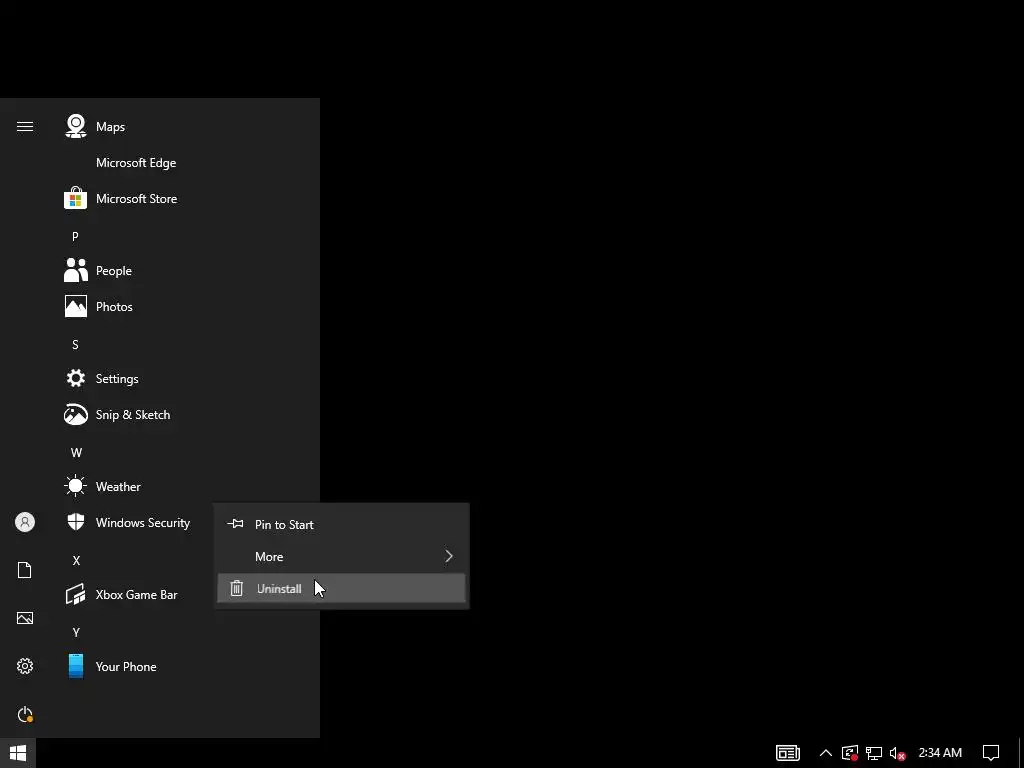The image size is (1024, 768).
Task: Open Photos app icon
Action: point(76,306)
